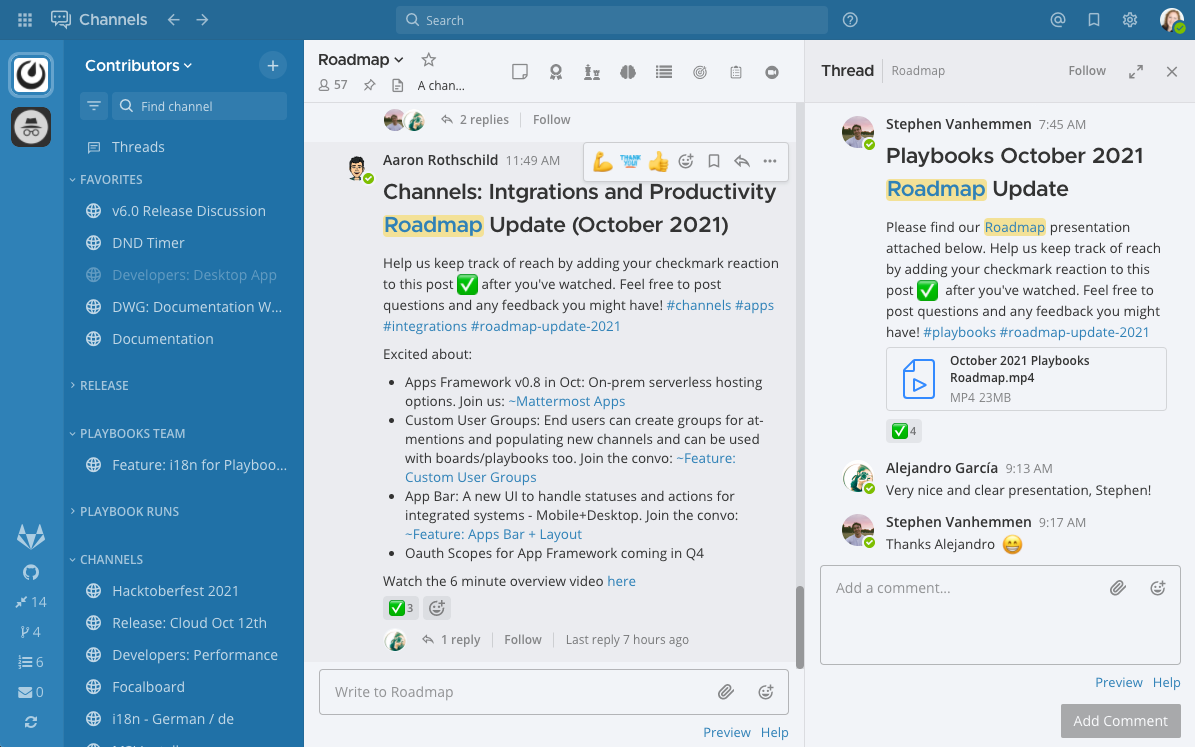Open the Threads view in the sidebar
1195x747 pixels.
138,146
